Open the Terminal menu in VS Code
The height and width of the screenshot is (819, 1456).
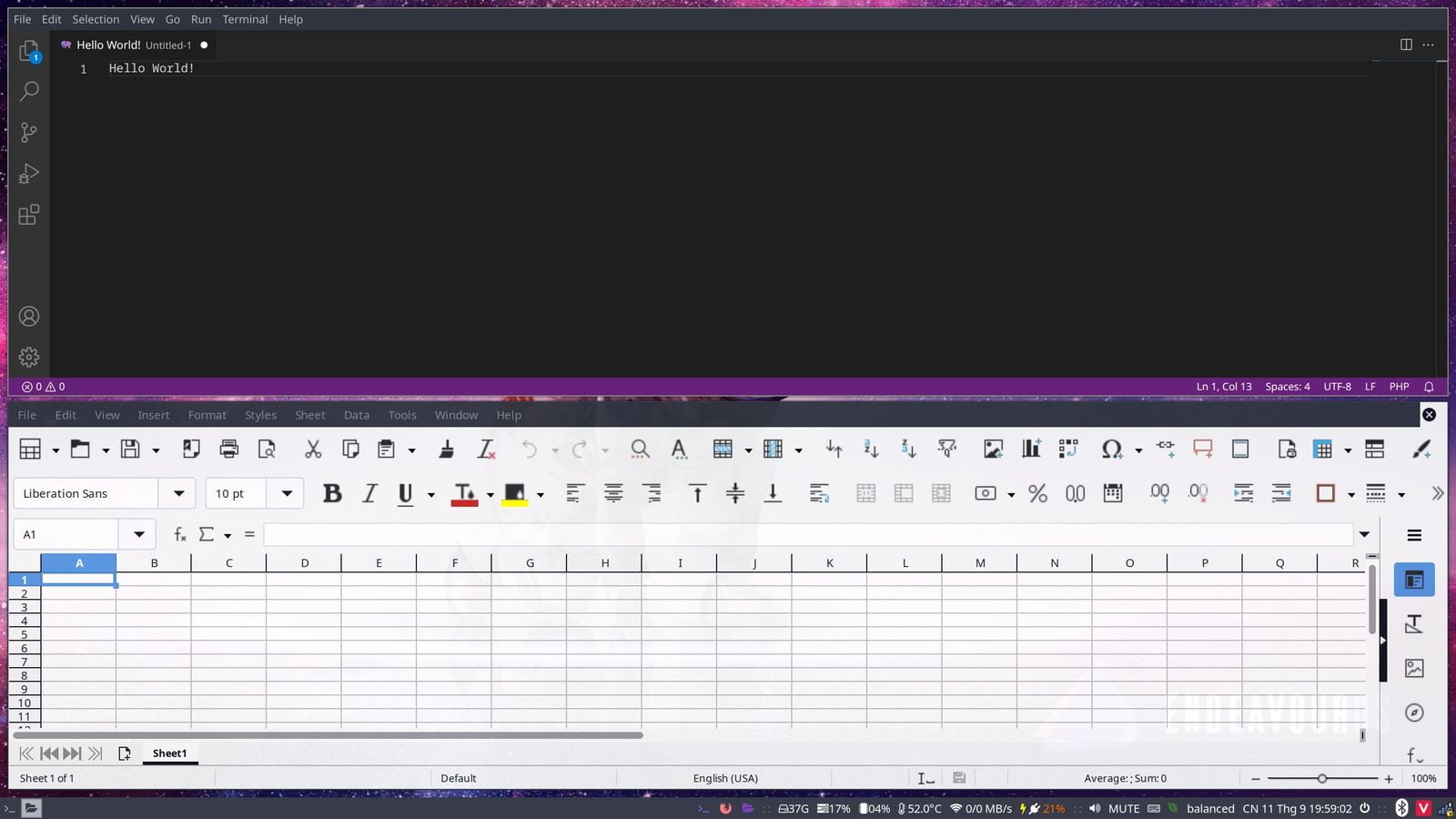click(x=245, y=19)
